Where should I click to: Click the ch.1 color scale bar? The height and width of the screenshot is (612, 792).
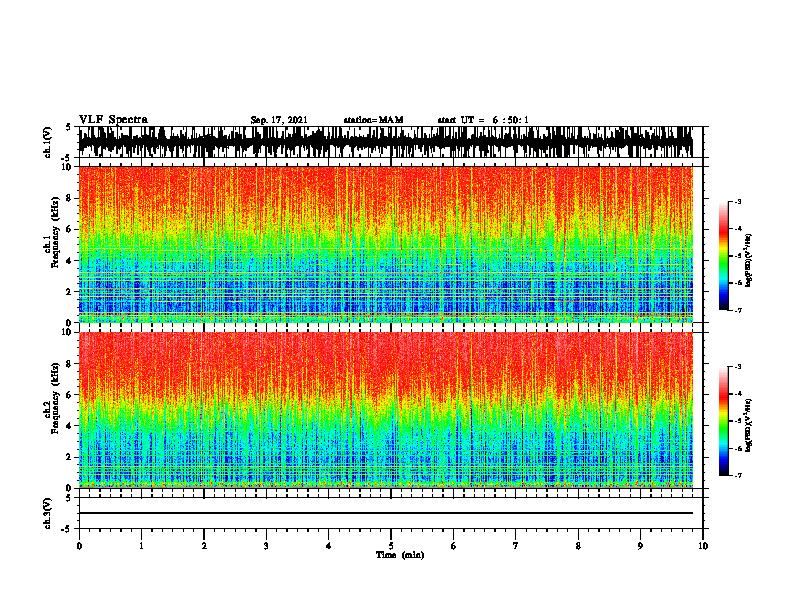(723, 256)
